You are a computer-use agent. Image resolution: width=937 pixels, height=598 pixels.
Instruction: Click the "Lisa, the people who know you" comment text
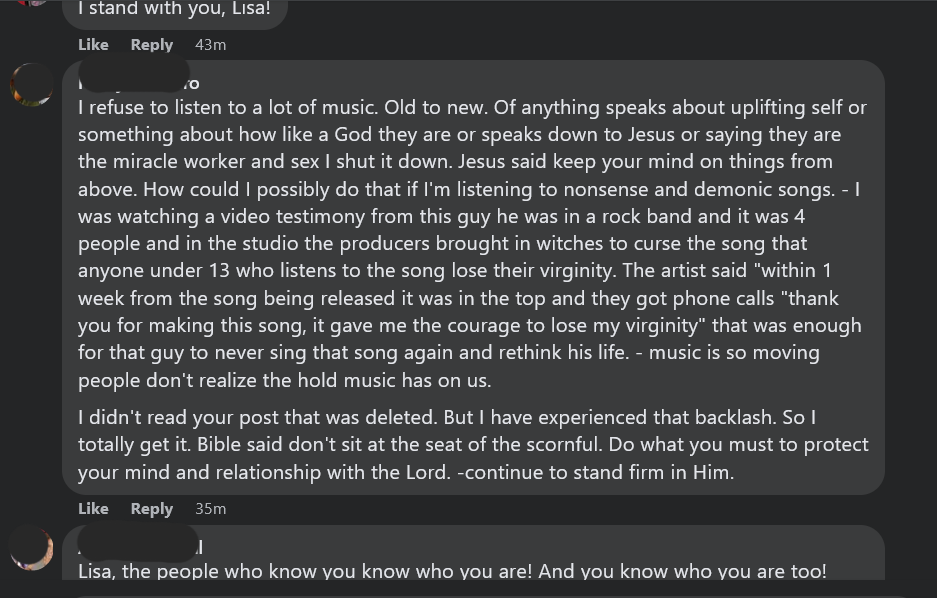pyautogui.click(x=452, y=571)
